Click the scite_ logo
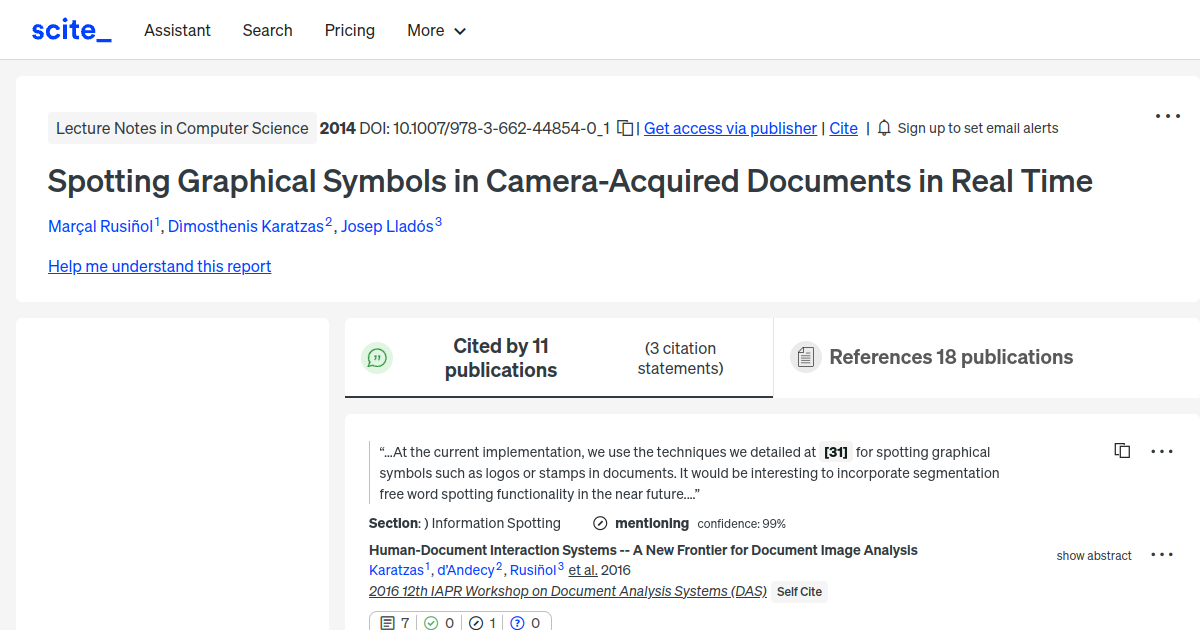 click(x=71, y=29)
